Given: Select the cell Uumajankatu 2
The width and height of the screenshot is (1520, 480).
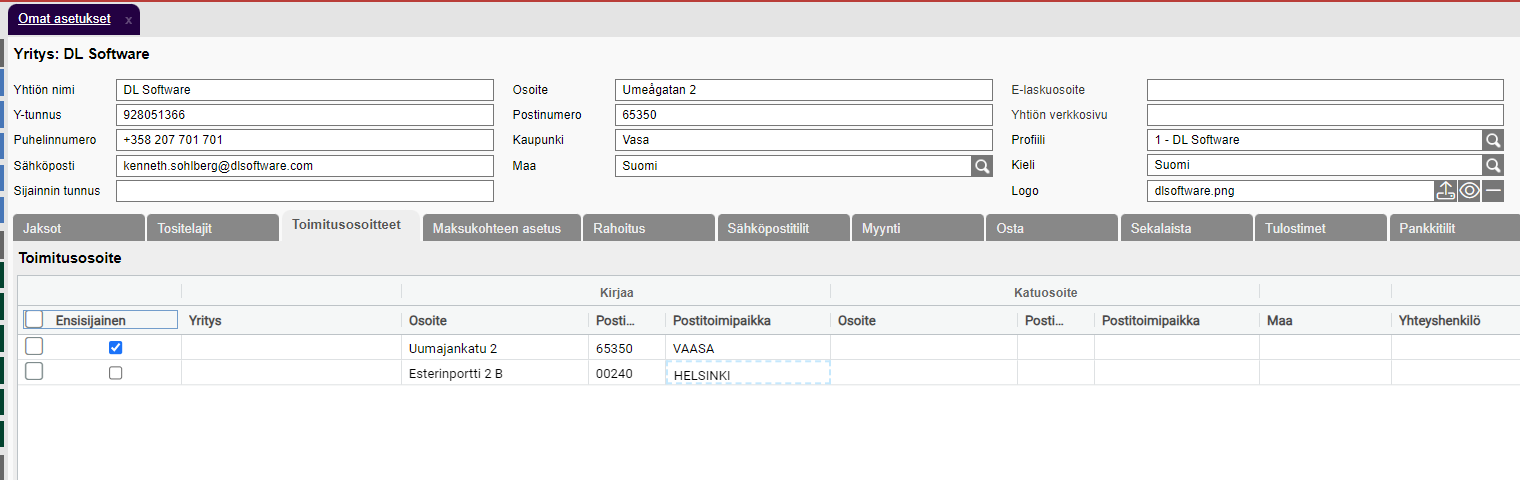Looking at the screenshot, I should (x=494, y=348).
